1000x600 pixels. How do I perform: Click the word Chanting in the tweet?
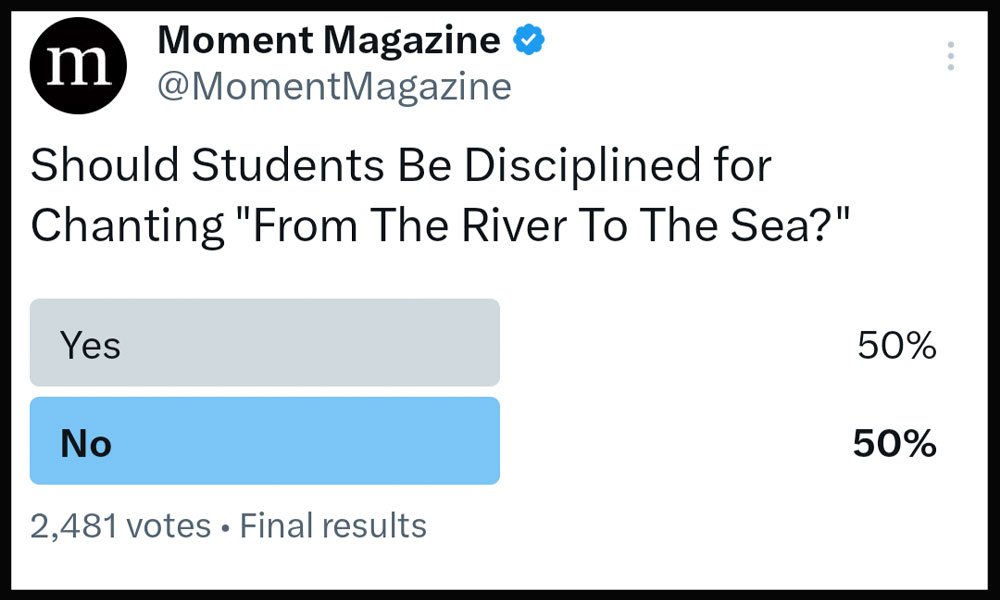(x=128, y=226)
